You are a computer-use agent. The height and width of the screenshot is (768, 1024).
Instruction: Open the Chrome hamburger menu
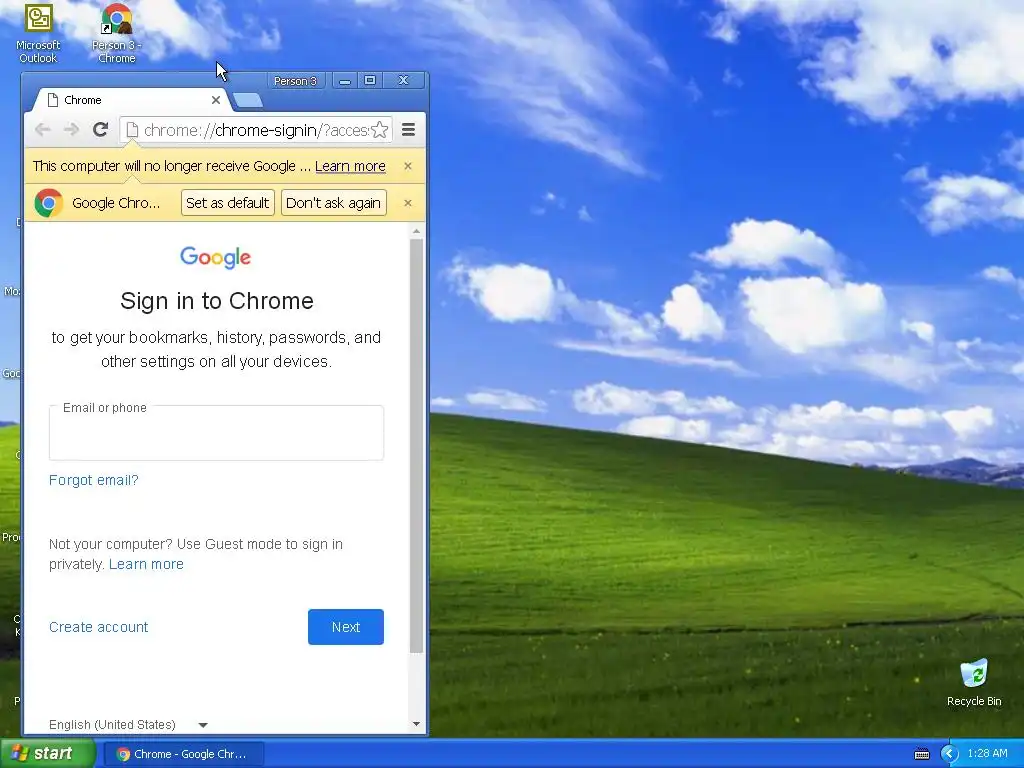[x=408, y=130]
